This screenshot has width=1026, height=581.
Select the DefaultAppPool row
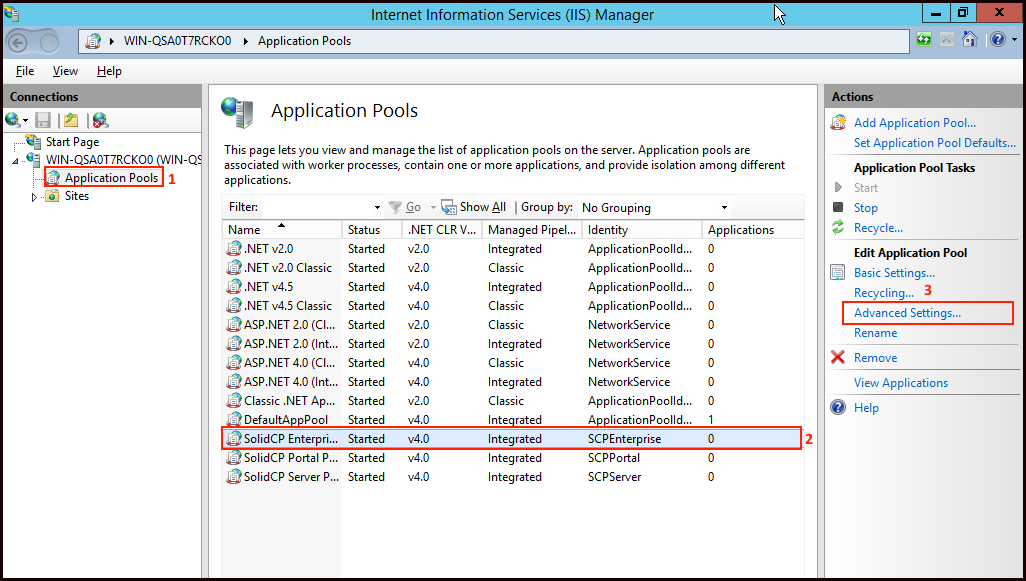286,420
